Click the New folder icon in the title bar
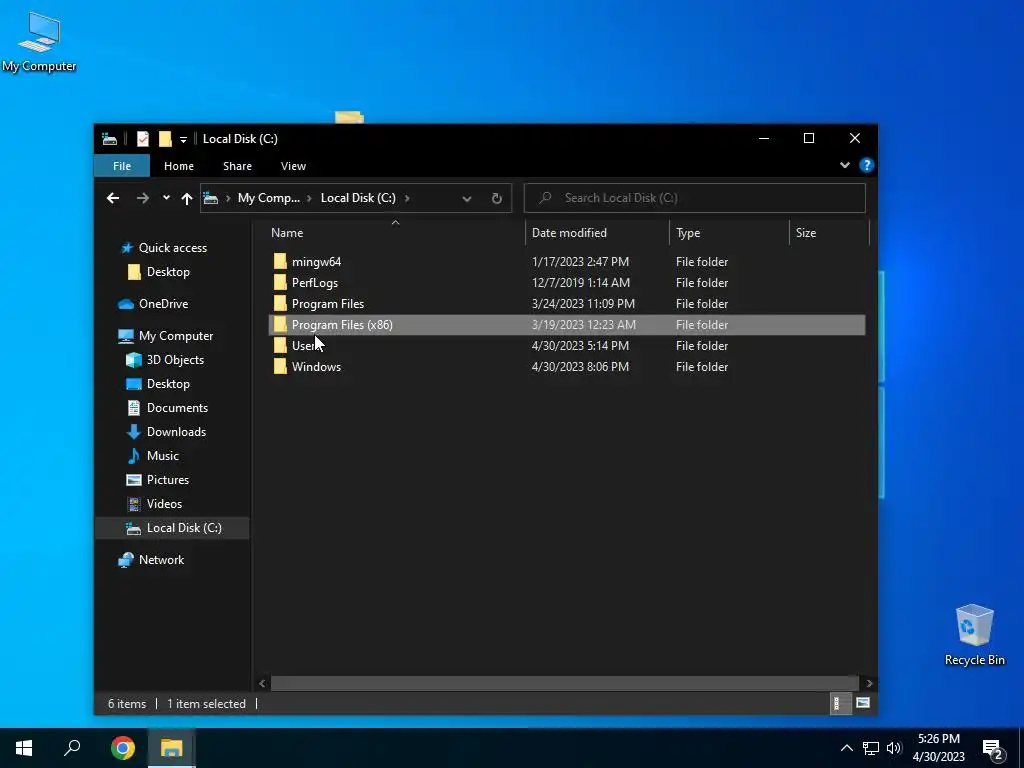1024x768 pixels. click(165, 138)
